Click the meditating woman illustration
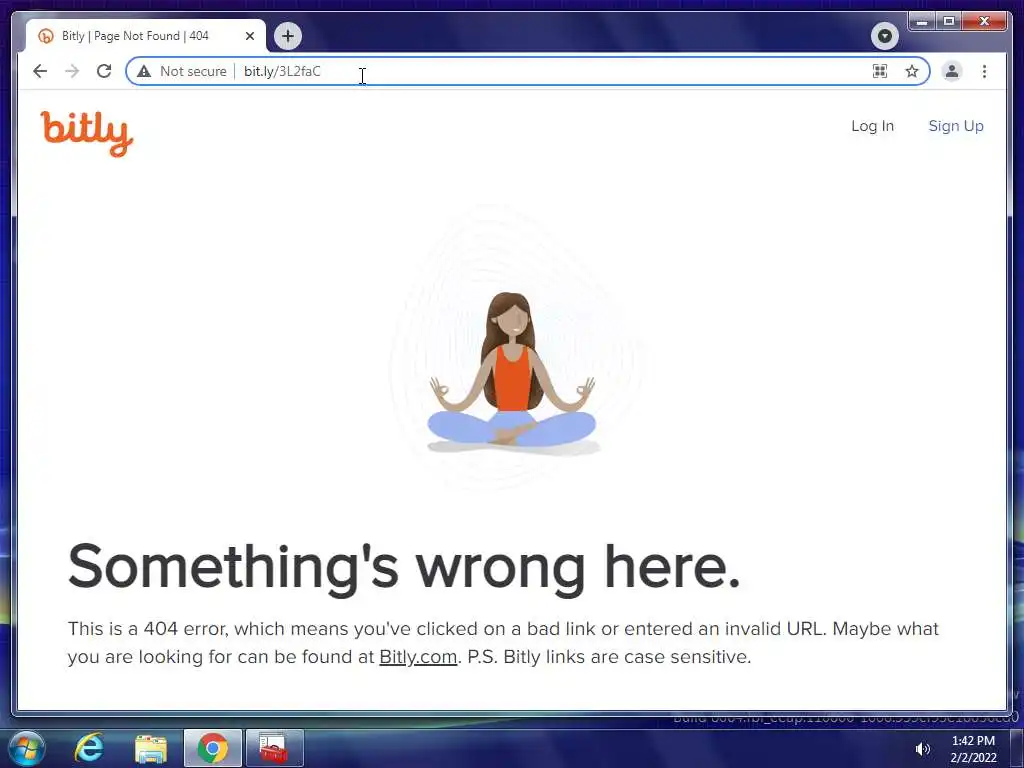This screenshot has width=1024, height=768. (x=512, y=372)
